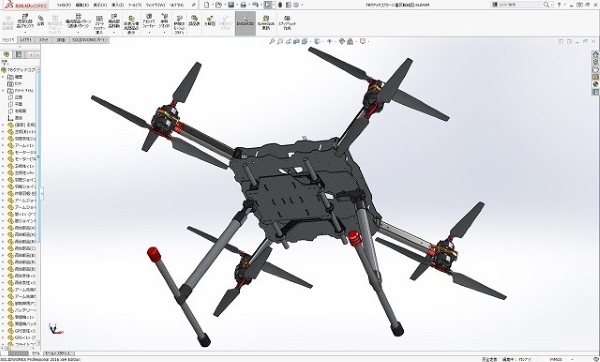Image resolution: width=600 pixels, height=362 pixels.
Task: Click the Instant3D ribbon button
Action: coord(245,22)
